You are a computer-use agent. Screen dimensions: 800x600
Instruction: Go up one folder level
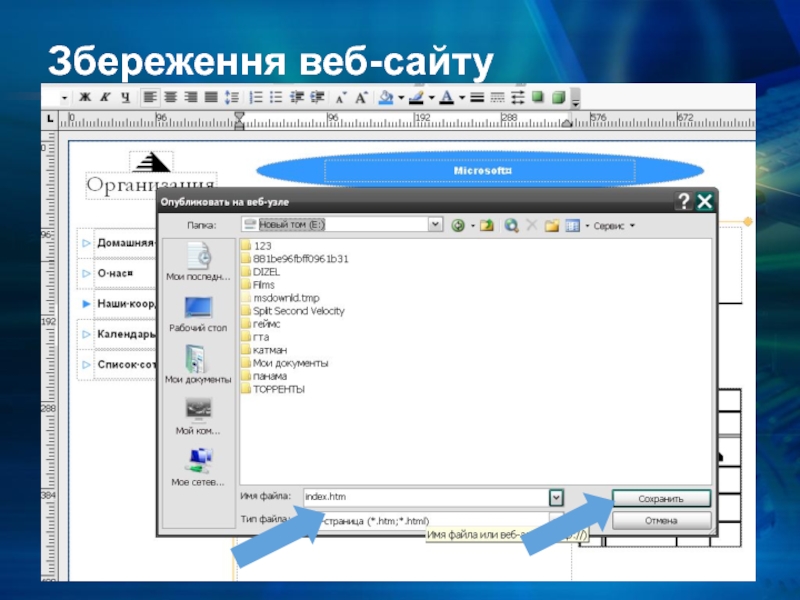click(487, 225)
